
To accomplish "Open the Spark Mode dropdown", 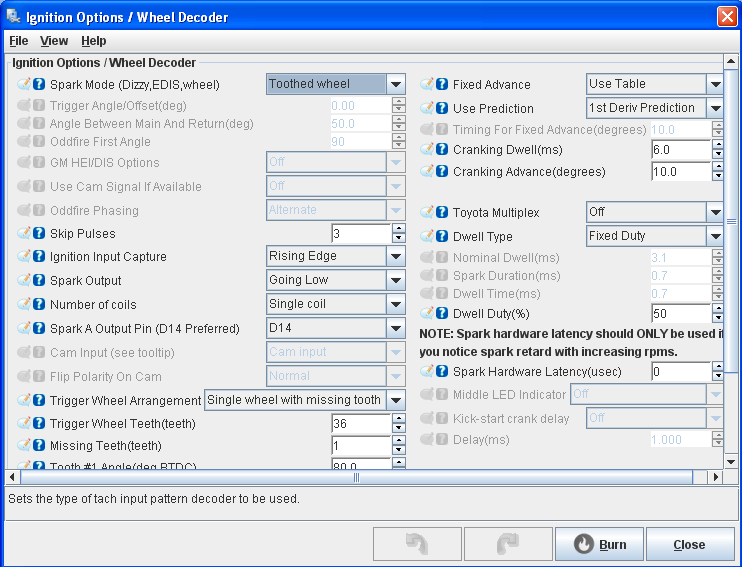I will [x=395, y=85].
